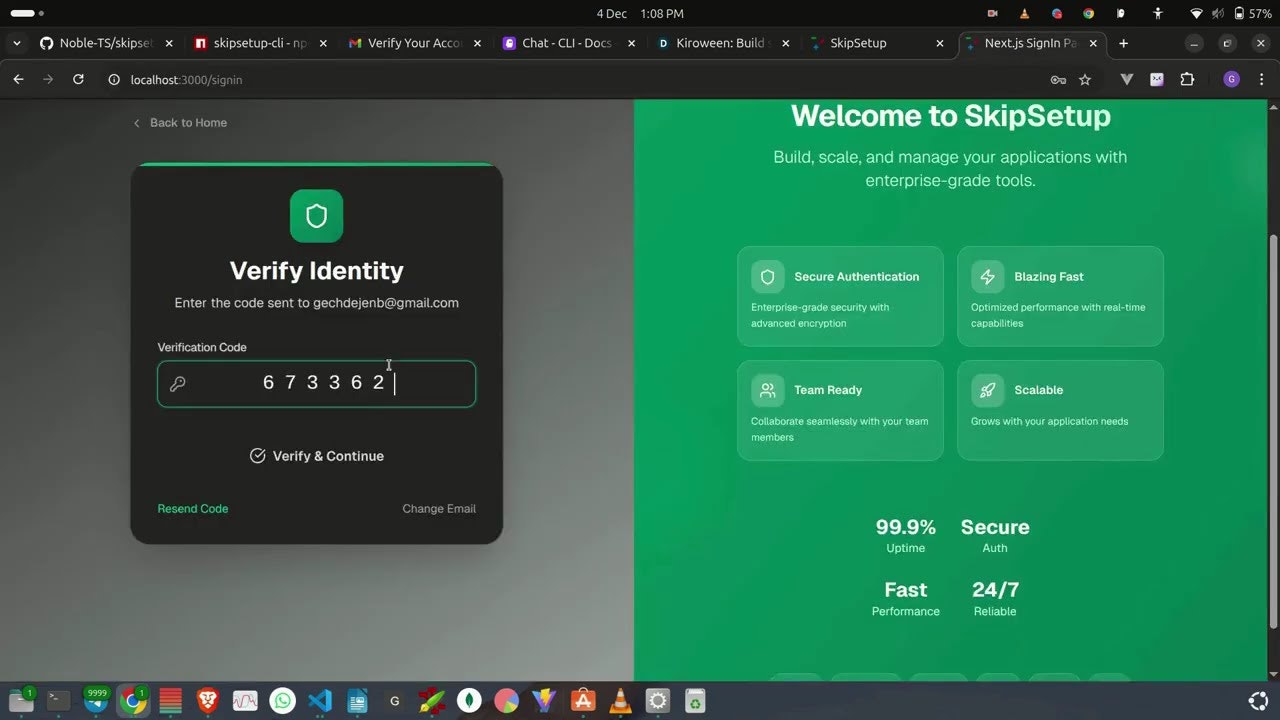Open MongoDB Compass from the dock
Image resolution: width=1280 pixels, height=720 pixels.
click(x=469, y=701)
